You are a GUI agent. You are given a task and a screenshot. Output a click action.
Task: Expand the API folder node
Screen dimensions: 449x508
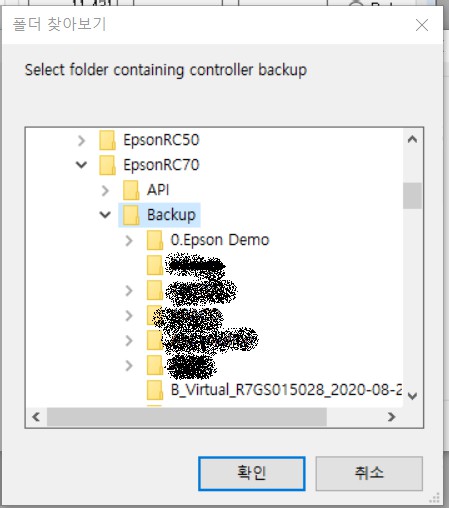click(105, 191)
